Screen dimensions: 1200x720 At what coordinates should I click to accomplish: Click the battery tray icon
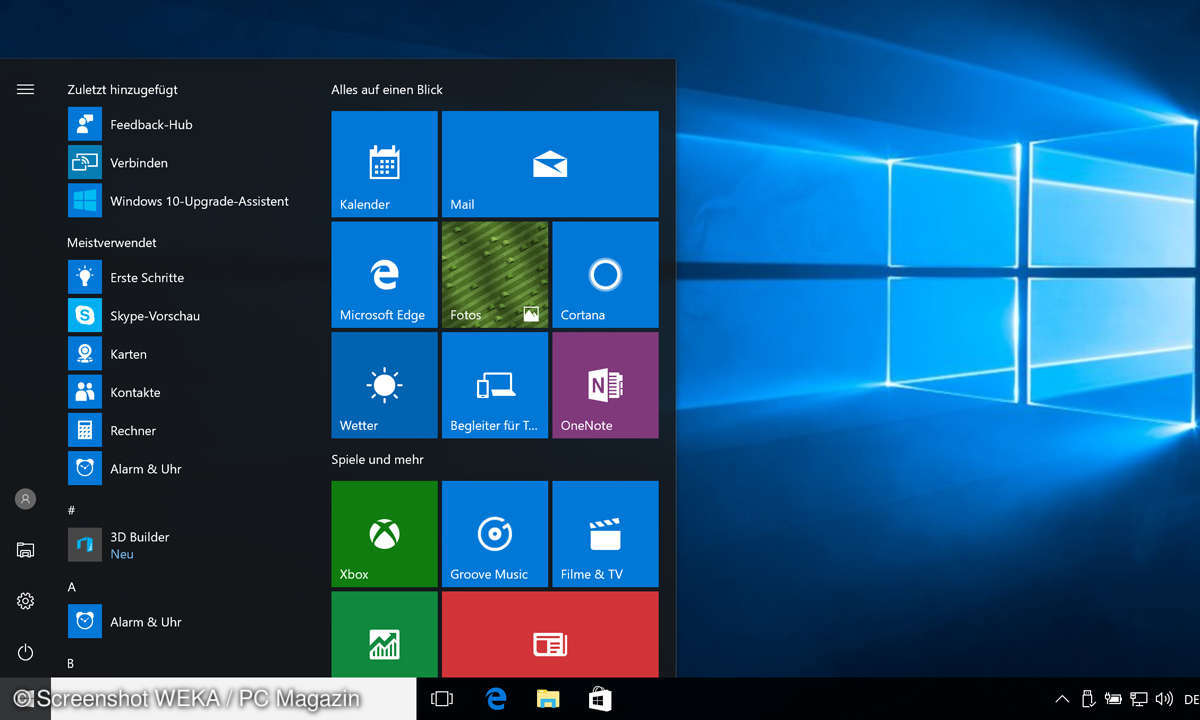[x=1113, y=699]
